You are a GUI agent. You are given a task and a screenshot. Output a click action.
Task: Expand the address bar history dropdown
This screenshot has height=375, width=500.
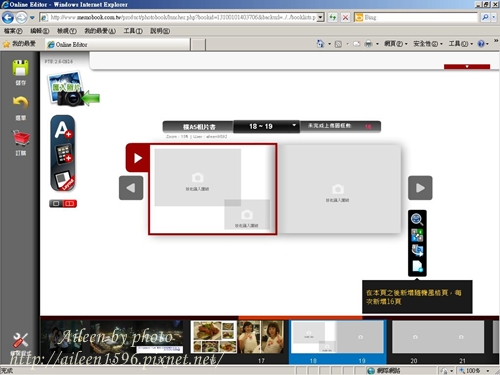[x=321, y=17]
